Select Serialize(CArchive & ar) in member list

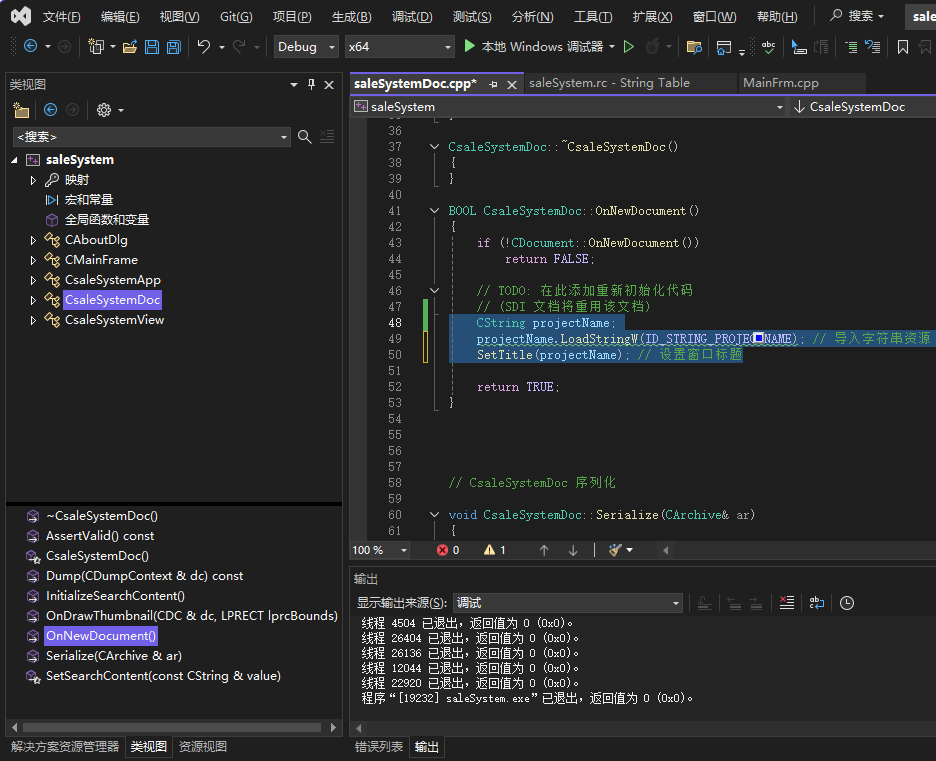pos(113,656)
